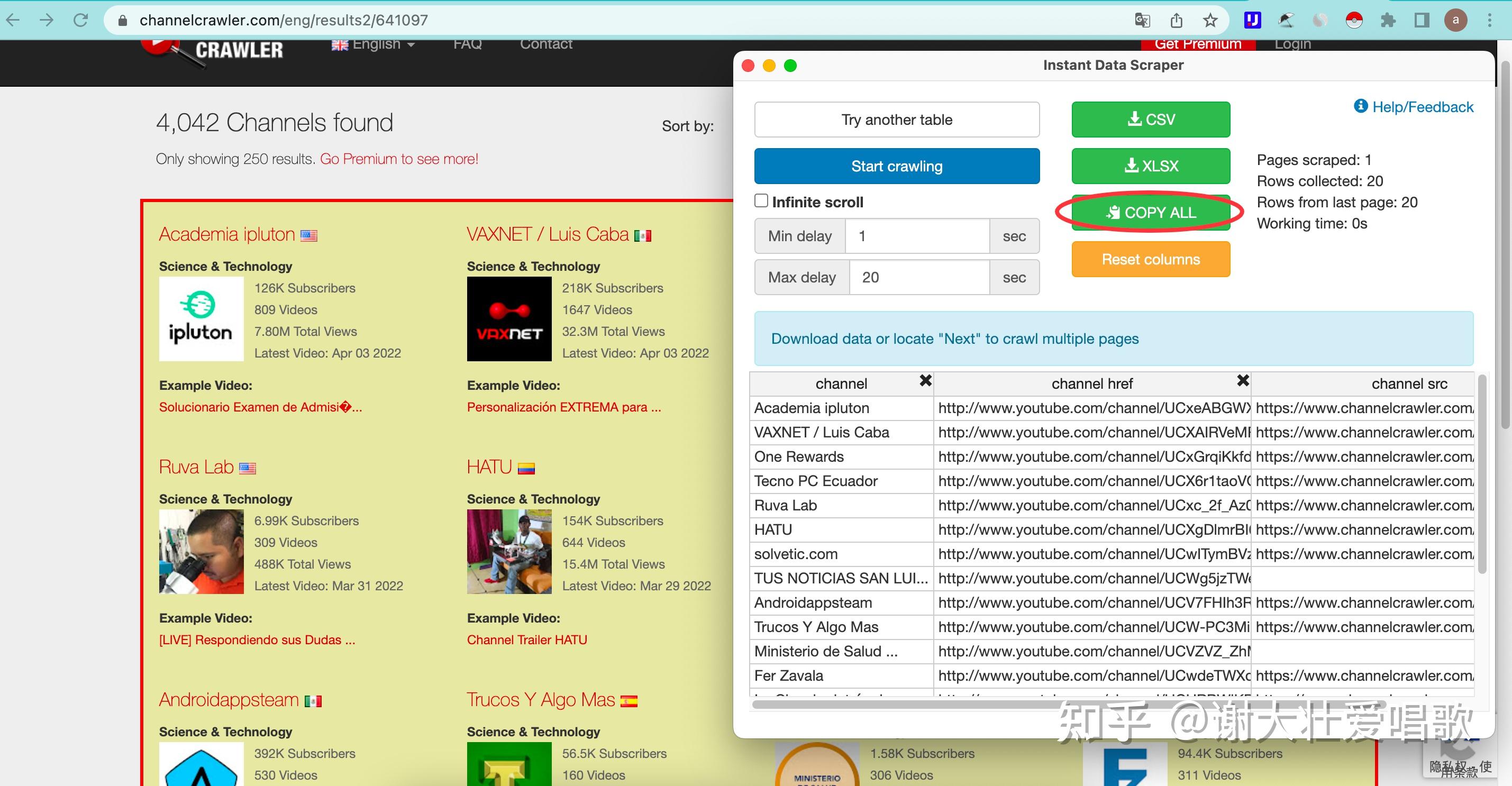Click the Start crawling button
Viewport: 1512px width, 786px height.
[x=896, y=166]
